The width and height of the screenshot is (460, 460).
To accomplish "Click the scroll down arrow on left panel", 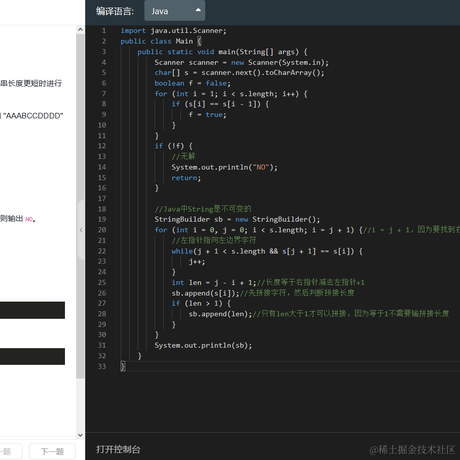I will [x=80, y=435].
